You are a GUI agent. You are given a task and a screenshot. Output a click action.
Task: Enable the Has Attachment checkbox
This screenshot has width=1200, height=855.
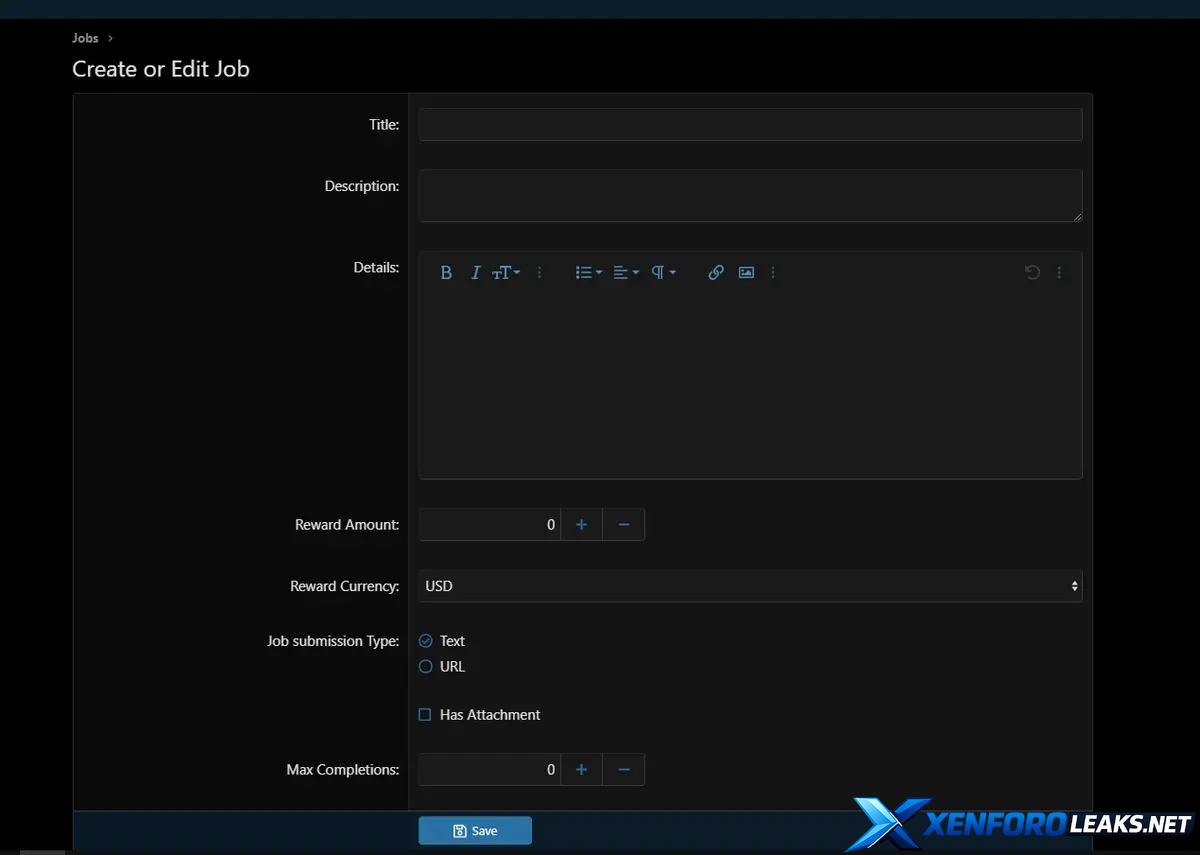pyautogui.click(x=425, y=715)
